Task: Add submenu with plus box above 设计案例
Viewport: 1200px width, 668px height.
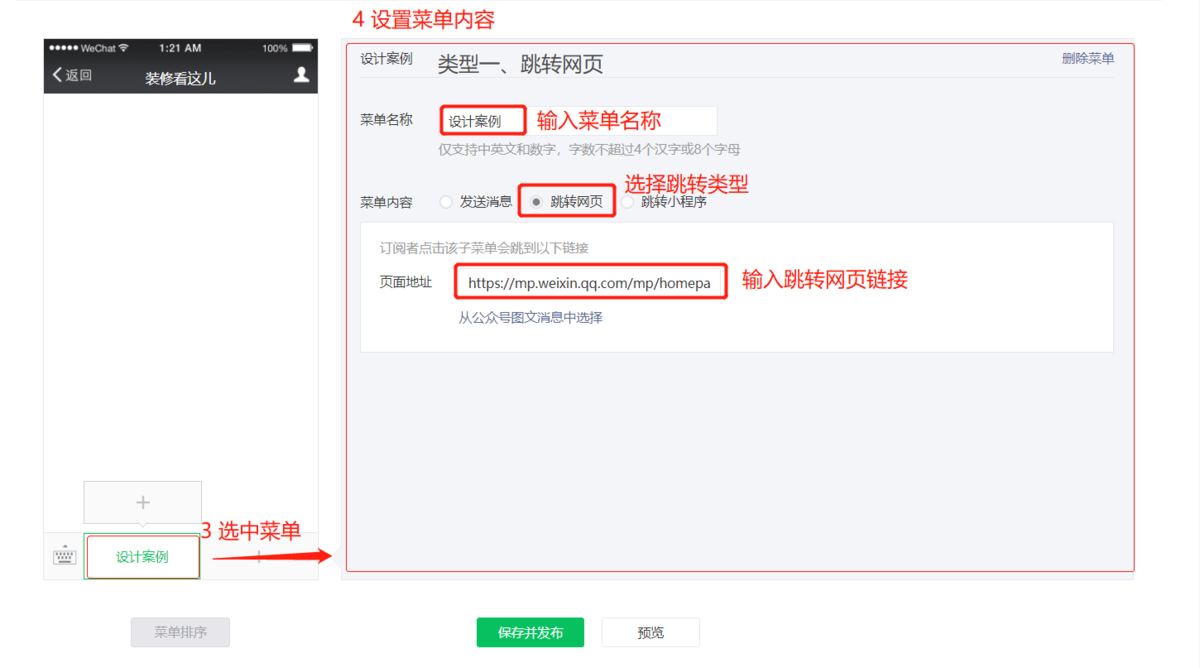Action: (x=142, y=502)
